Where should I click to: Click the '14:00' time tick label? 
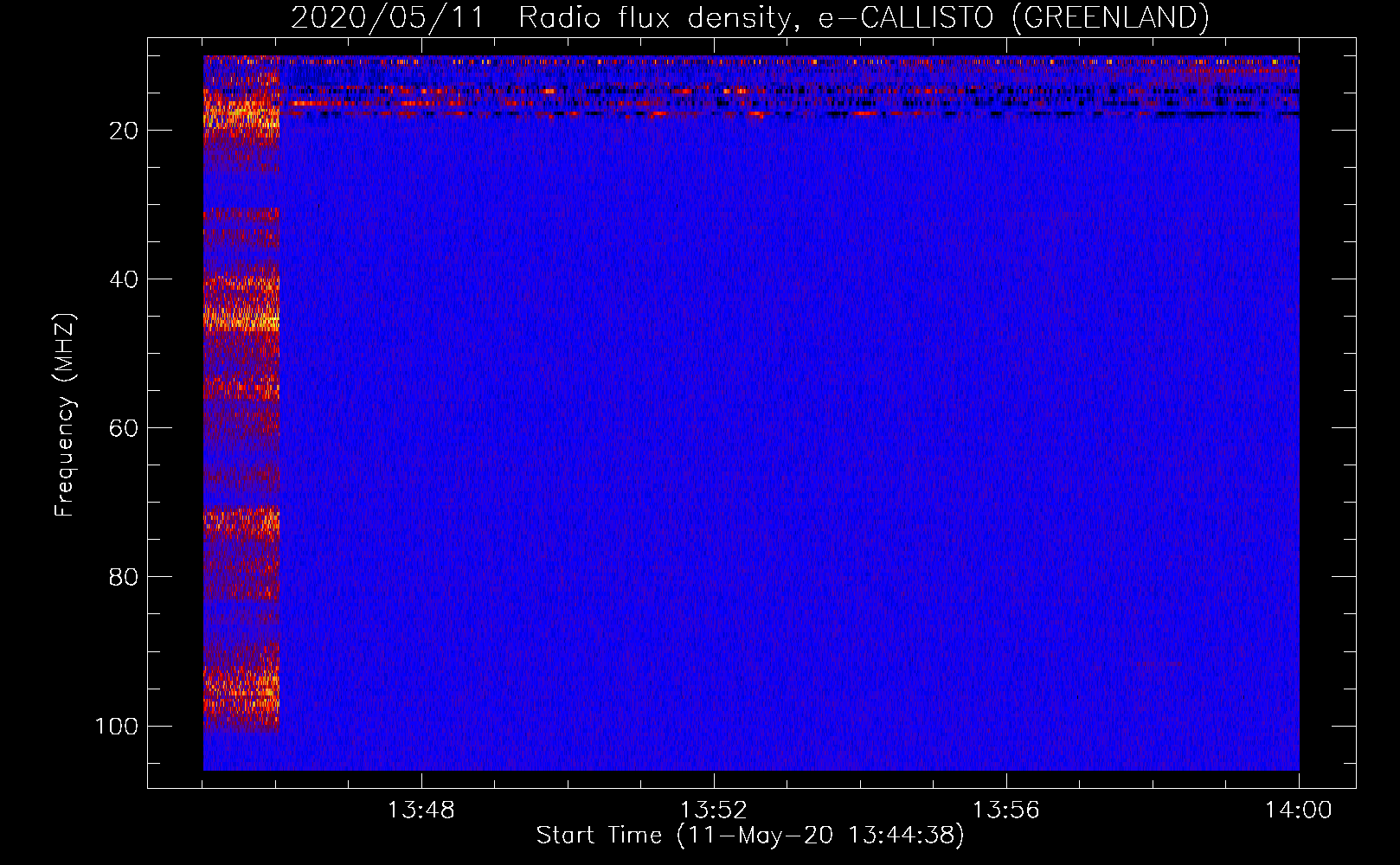(x=1298, y=811)
